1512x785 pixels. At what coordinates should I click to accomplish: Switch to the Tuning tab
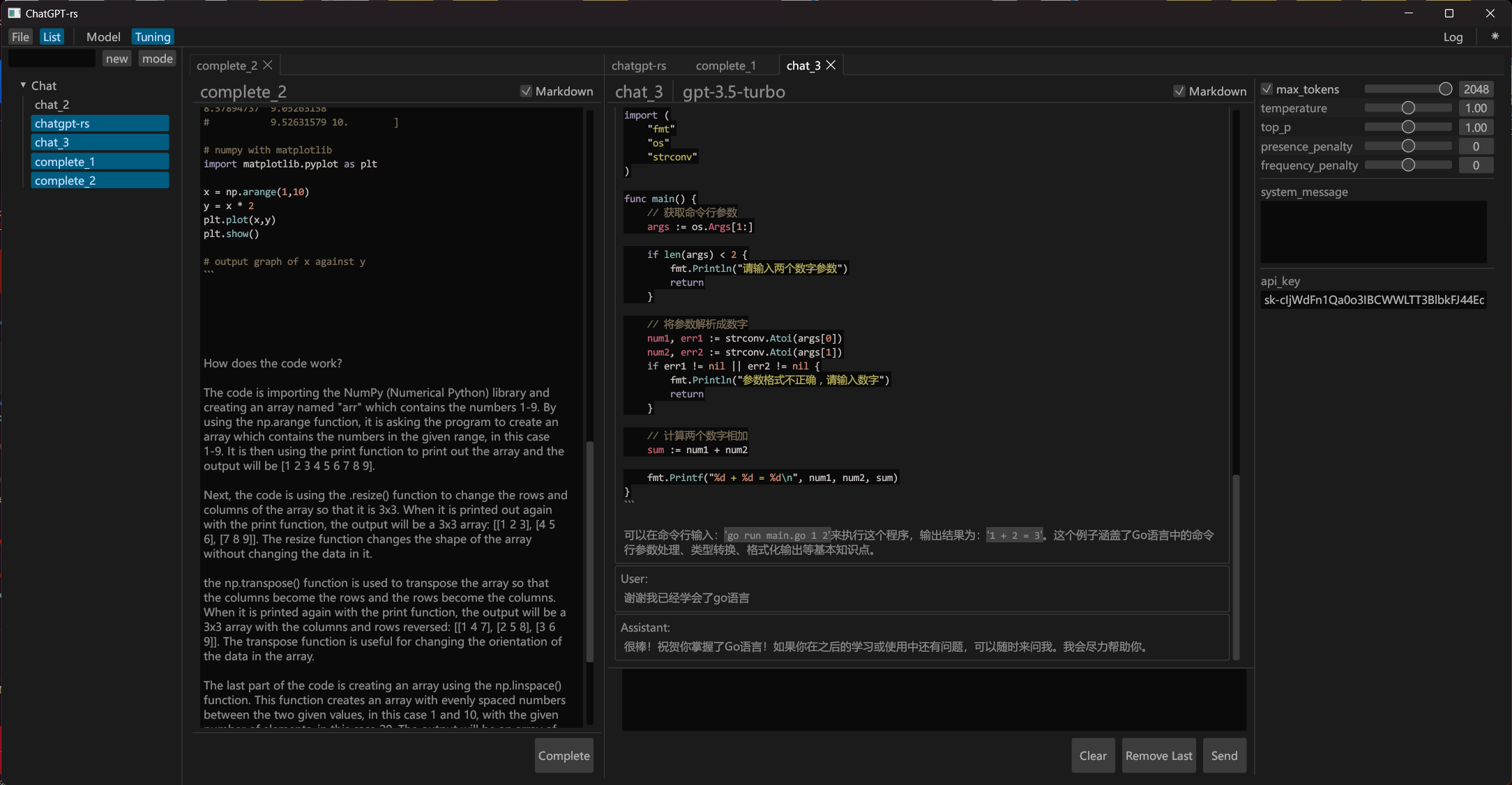pos(153,36)
